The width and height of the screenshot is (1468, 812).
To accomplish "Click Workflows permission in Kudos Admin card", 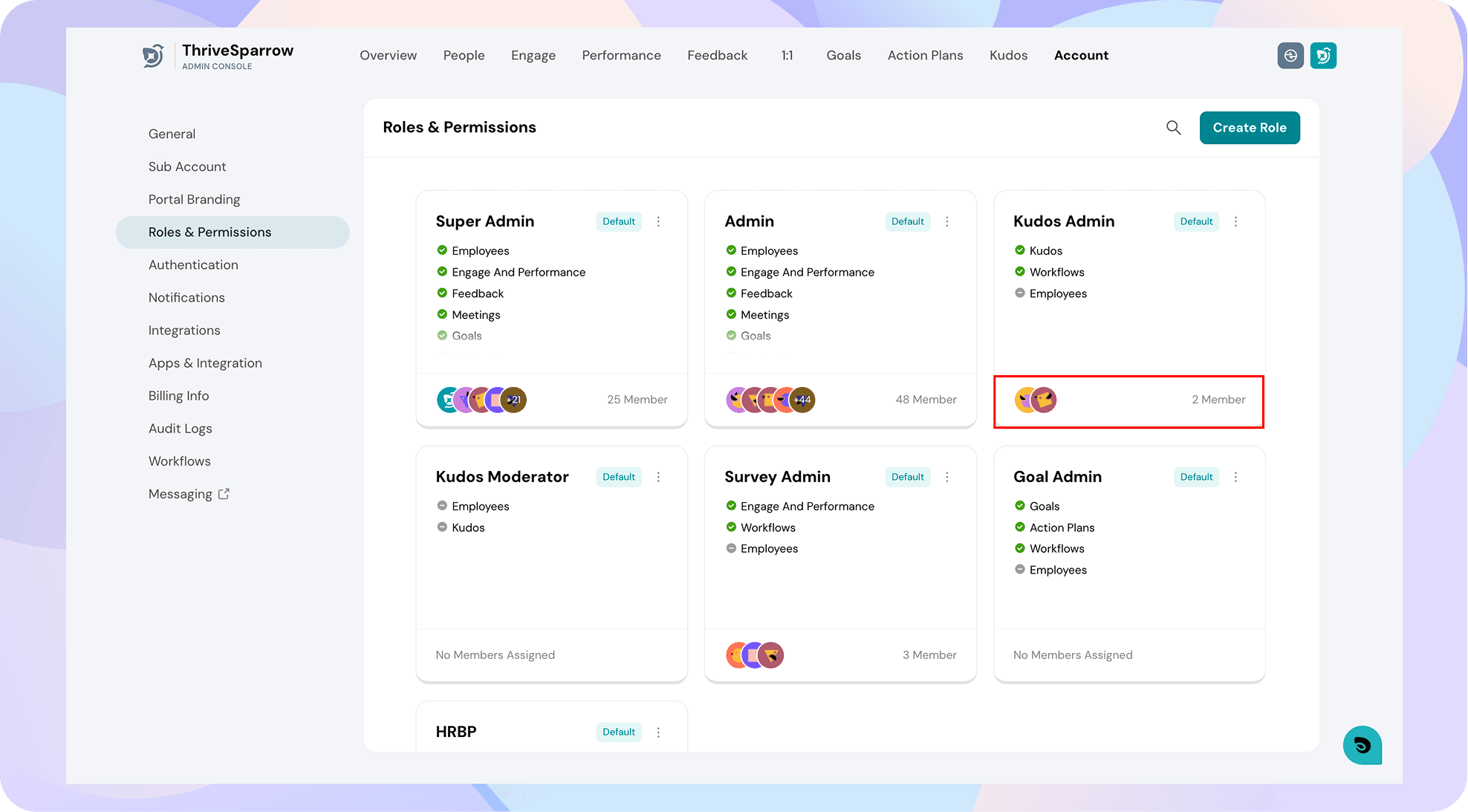I will [x=1057, y=273].
